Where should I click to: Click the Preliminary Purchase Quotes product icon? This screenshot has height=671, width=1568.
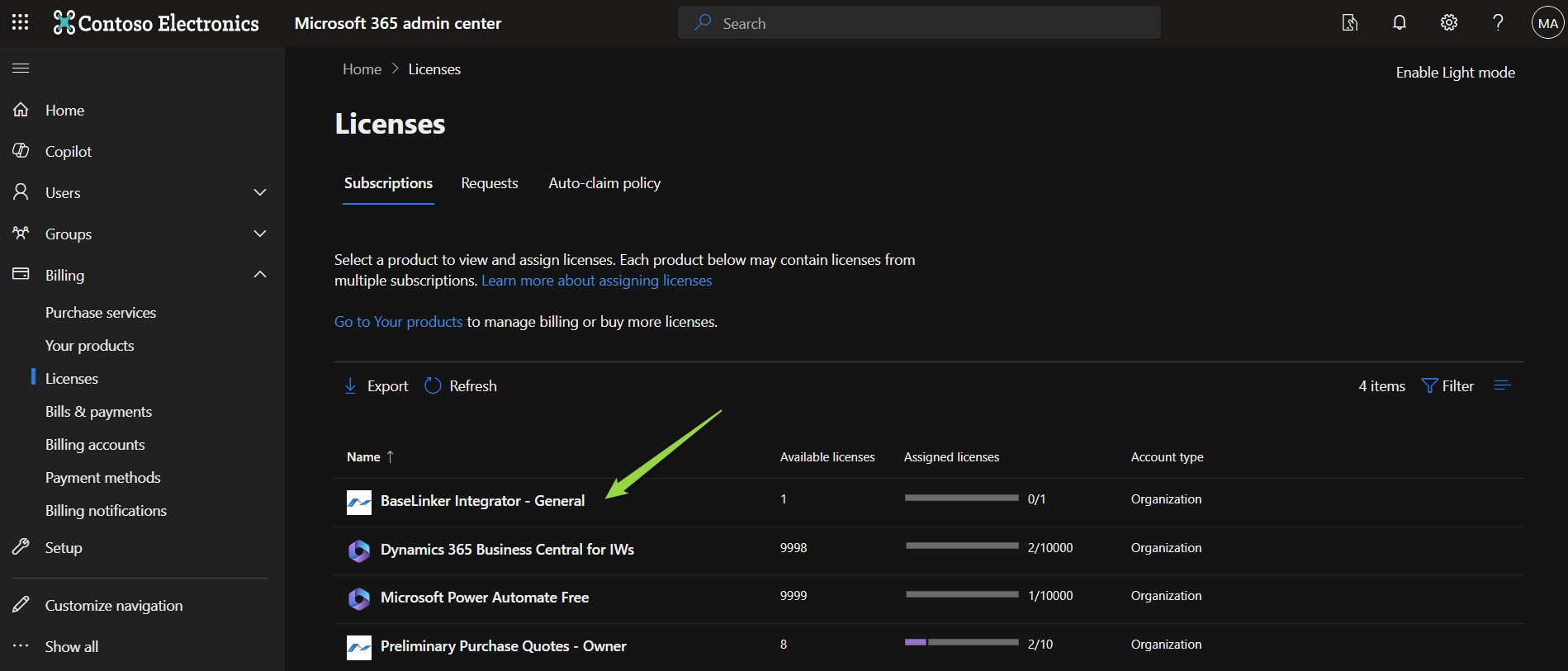359,647
